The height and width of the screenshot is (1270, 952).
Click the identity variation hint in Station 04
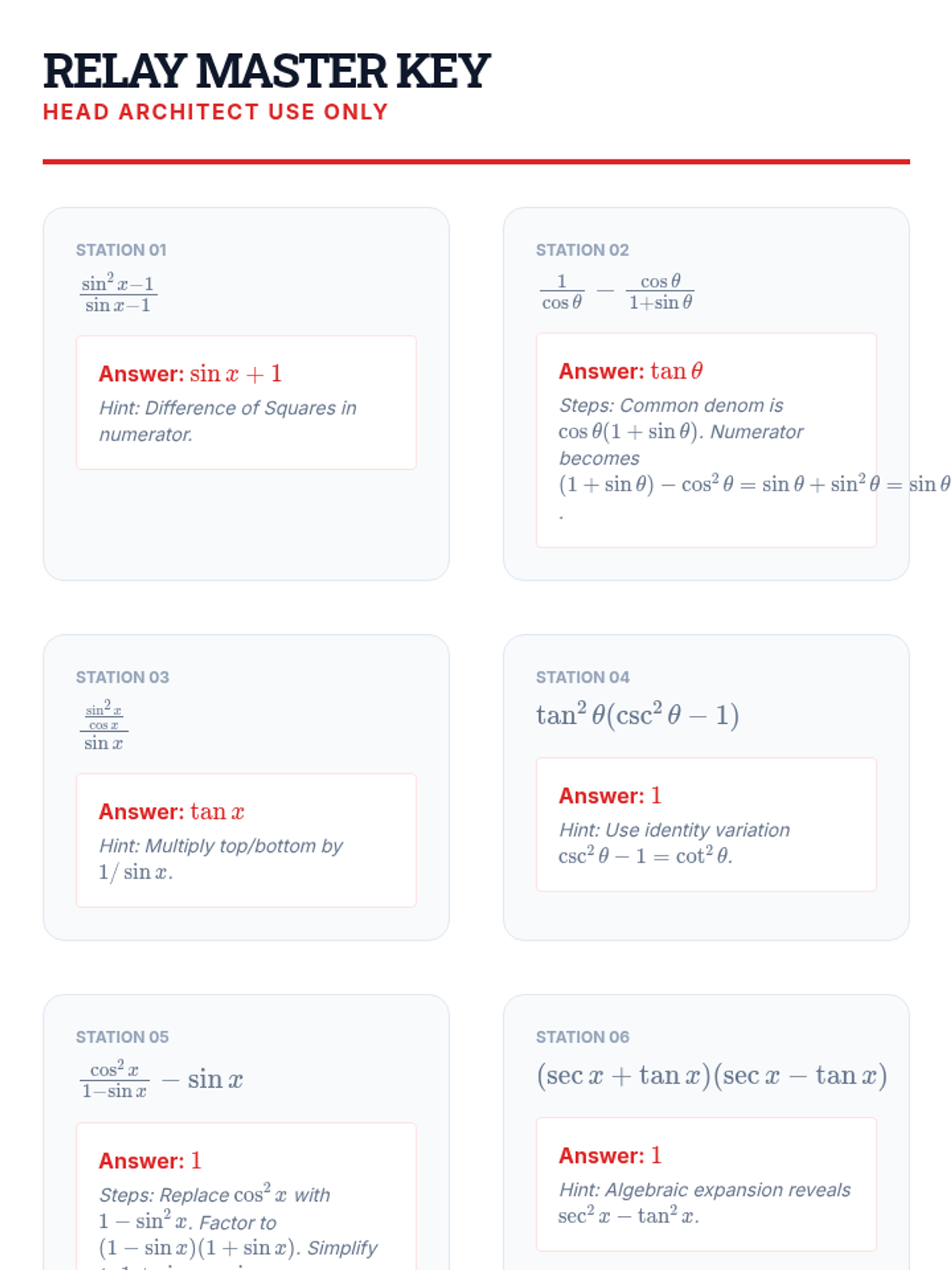(x=674, y=843)
